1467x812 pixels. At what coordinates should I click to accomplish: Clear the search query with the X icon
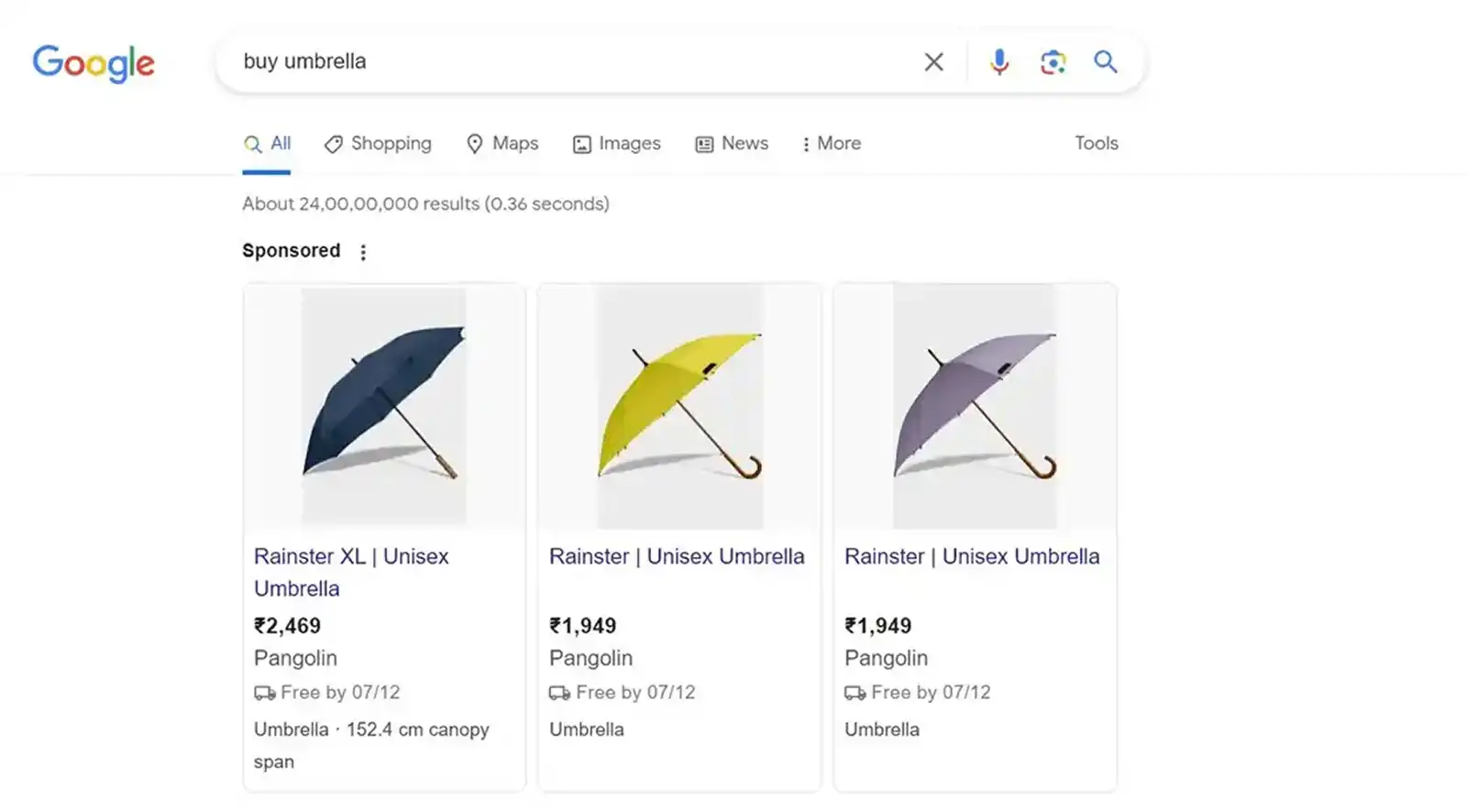coord(933,61)
